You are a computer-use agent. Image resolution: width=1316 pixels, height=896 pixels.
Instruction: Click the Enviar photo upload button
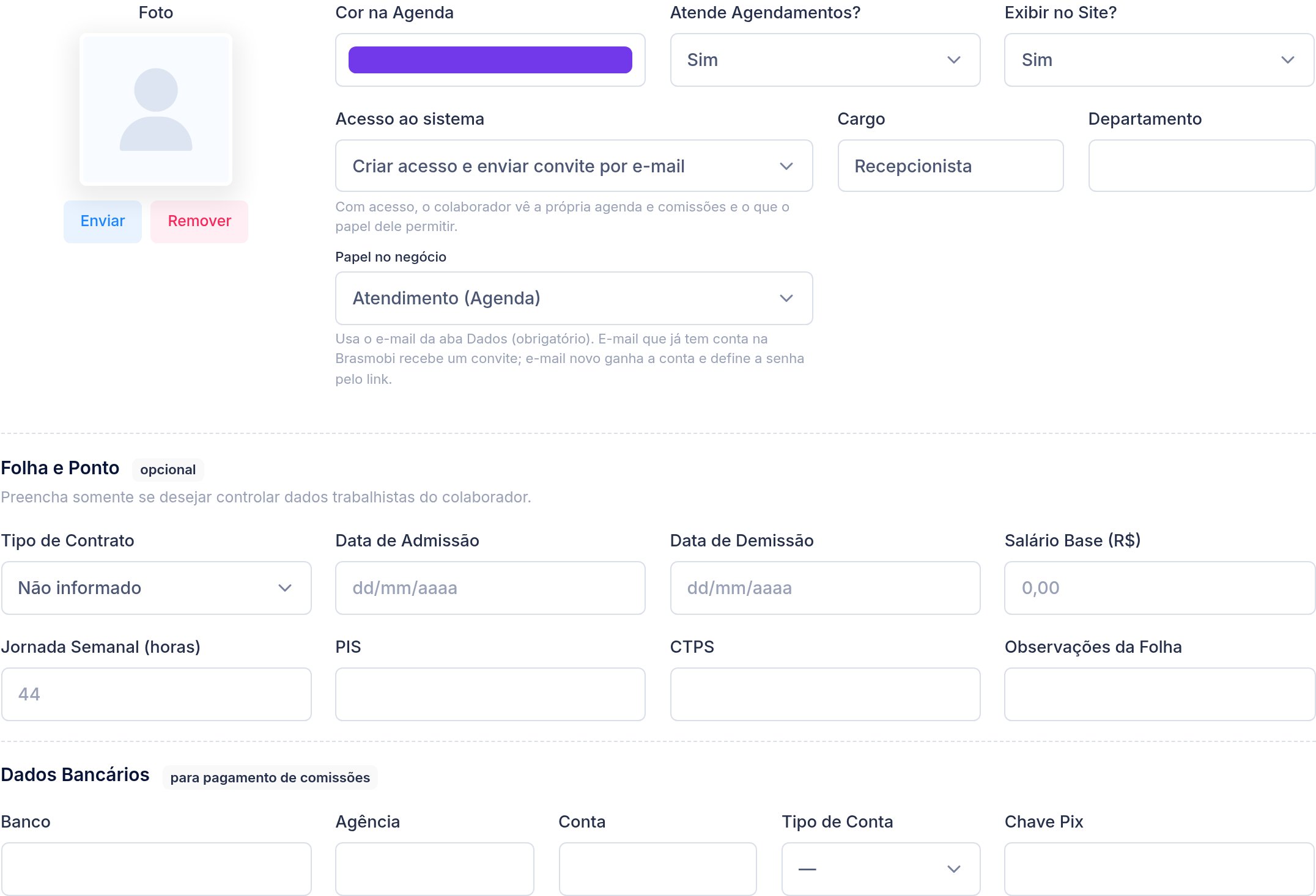(x=103, y=221)
